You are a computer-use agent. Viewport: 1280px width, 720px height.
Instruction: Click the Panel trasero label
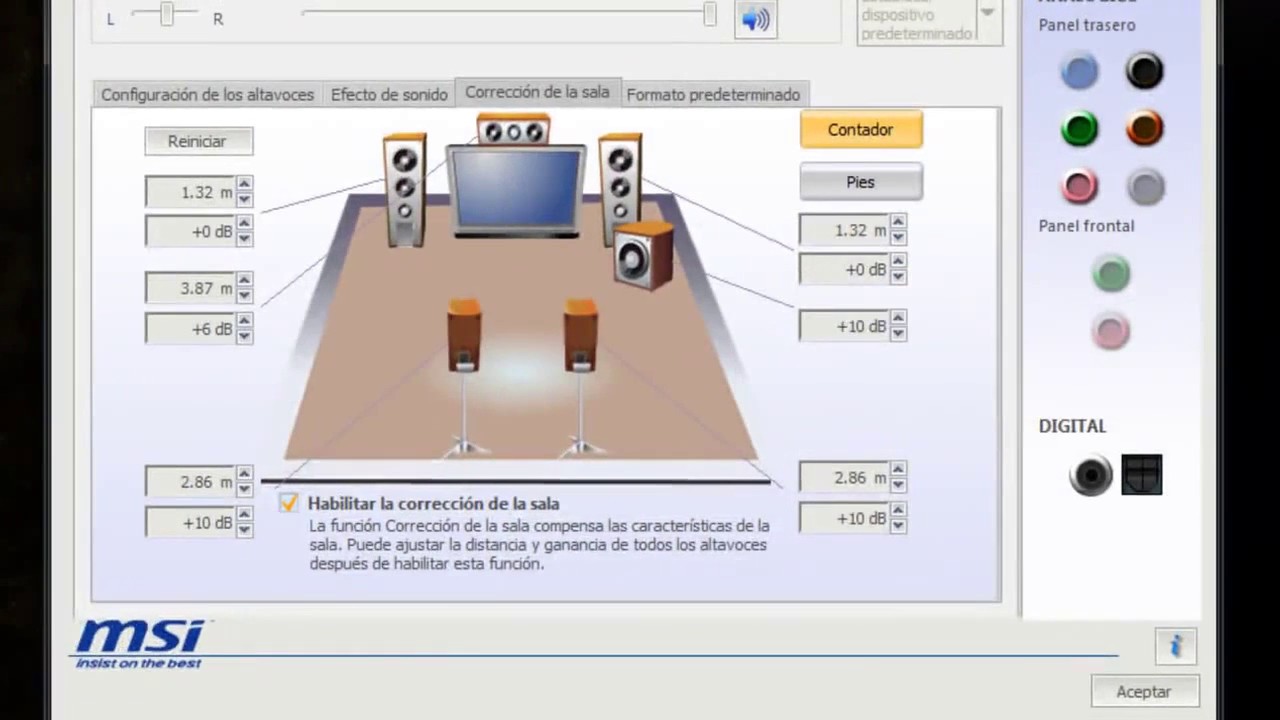click(x=1087, y=25)
